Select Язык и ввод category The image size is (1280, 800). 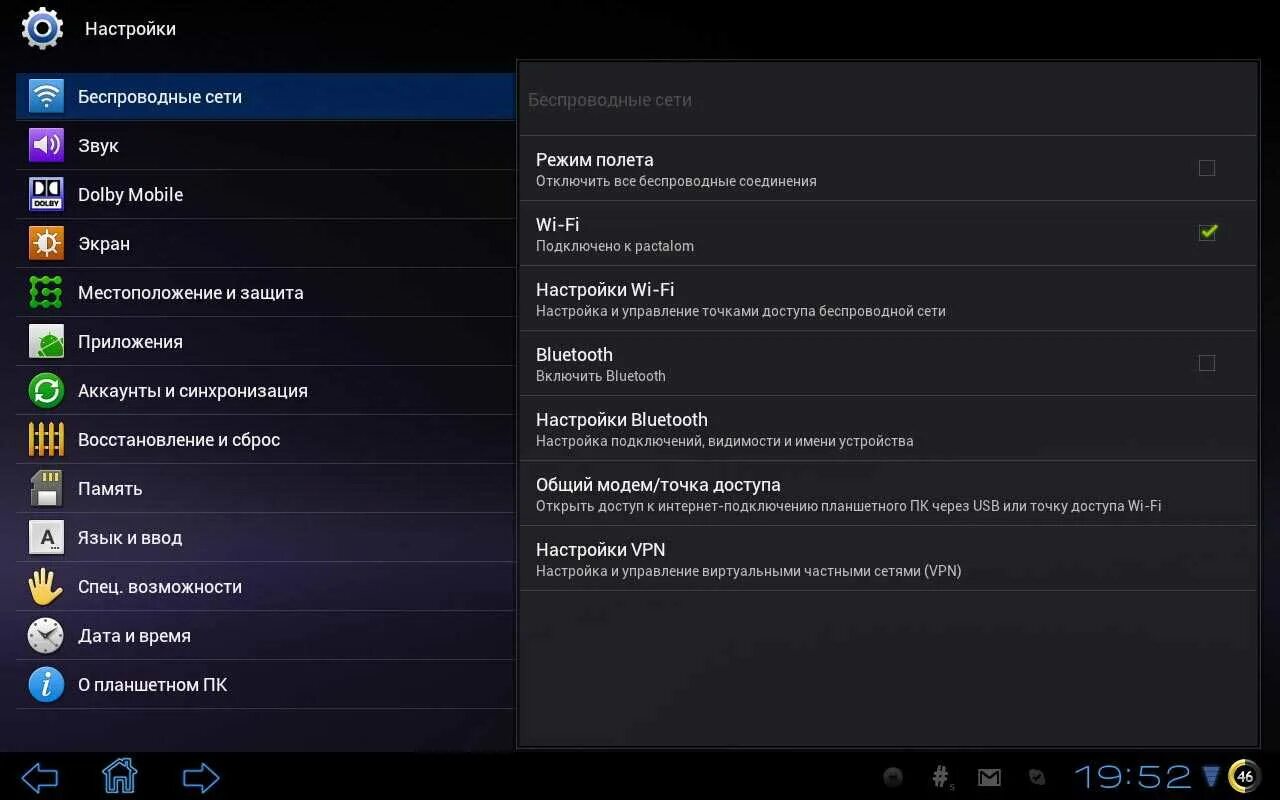pos(265,537)
